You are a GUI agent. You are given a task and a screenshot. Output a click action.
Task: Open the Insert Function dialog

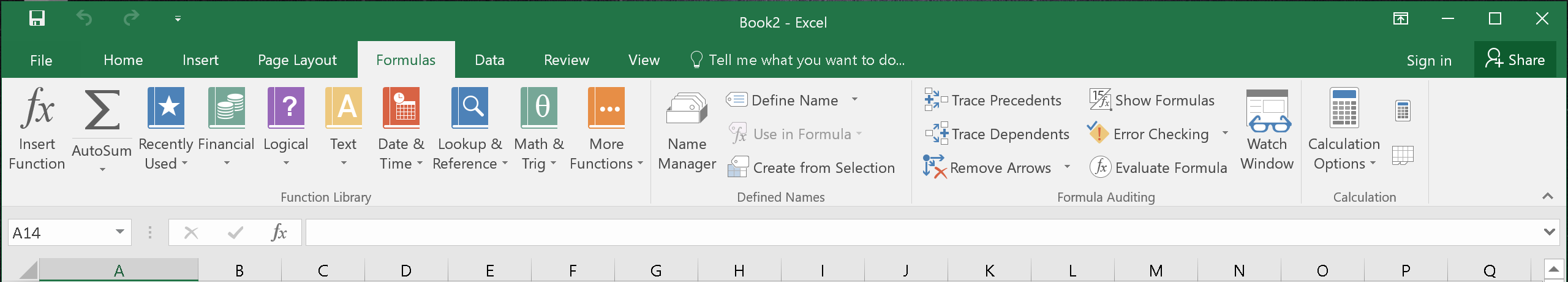pos(37,129)
